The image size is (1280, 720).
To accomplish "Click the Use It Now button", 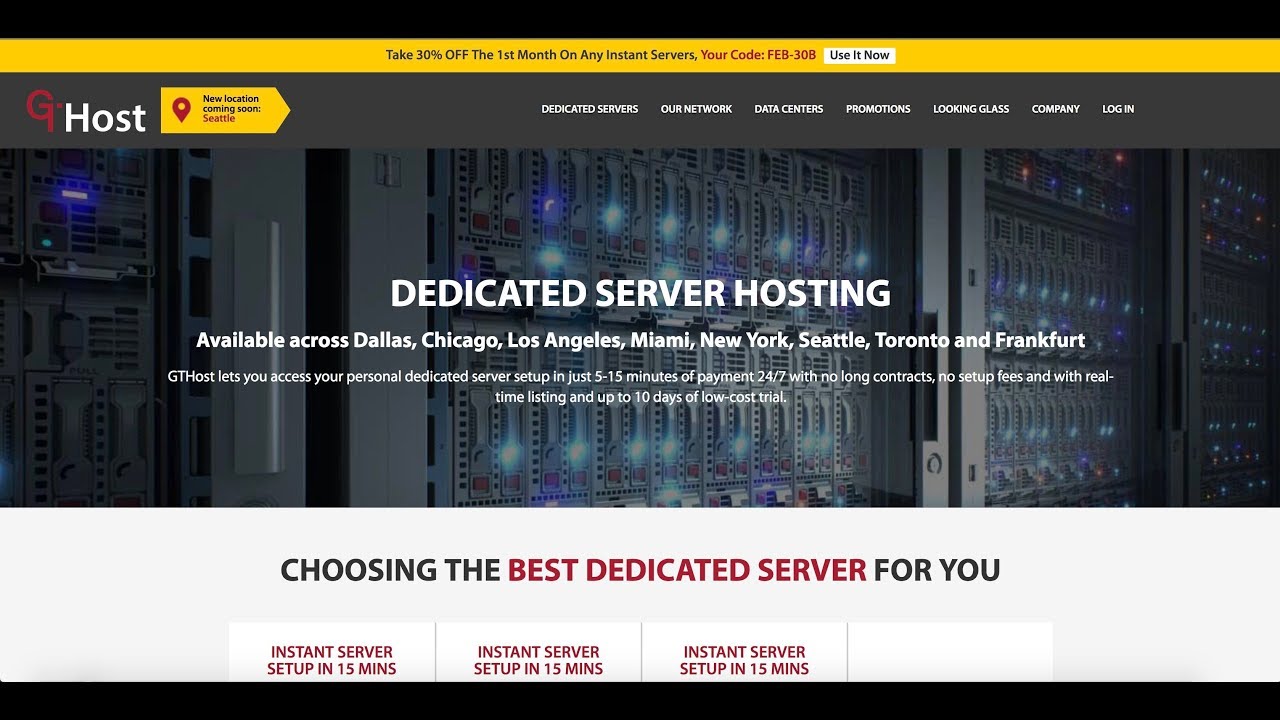I will [x=859, y=56].
